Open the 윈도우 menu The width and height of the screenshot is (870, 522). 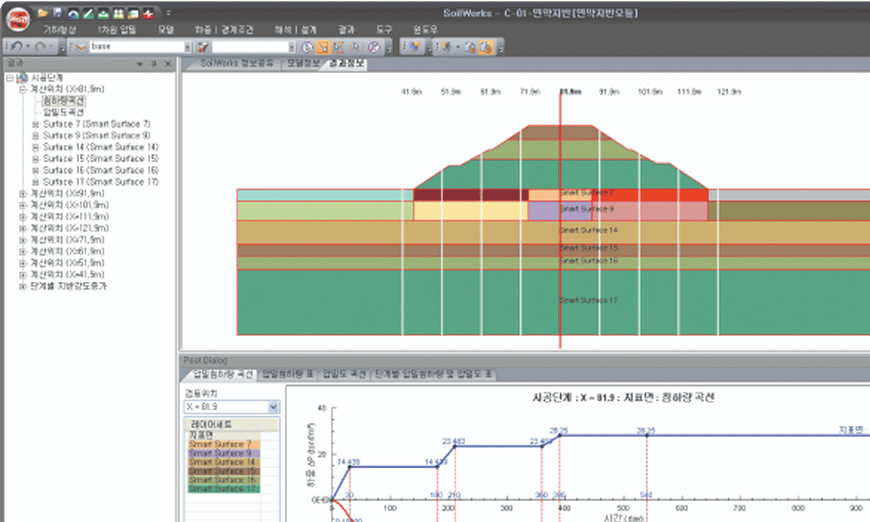point(425,30)
